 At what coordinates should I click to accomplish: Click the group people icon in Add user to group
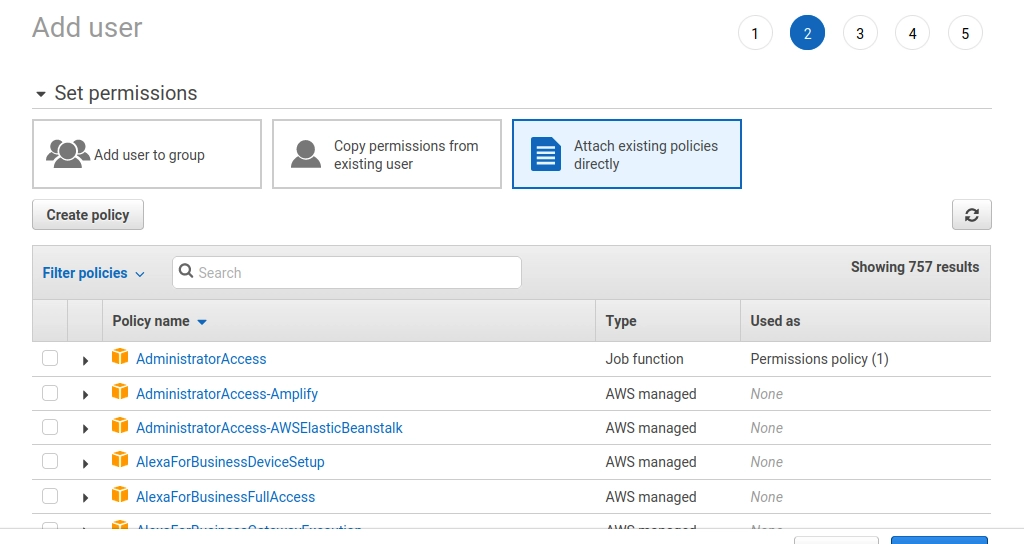coord(68,154)
